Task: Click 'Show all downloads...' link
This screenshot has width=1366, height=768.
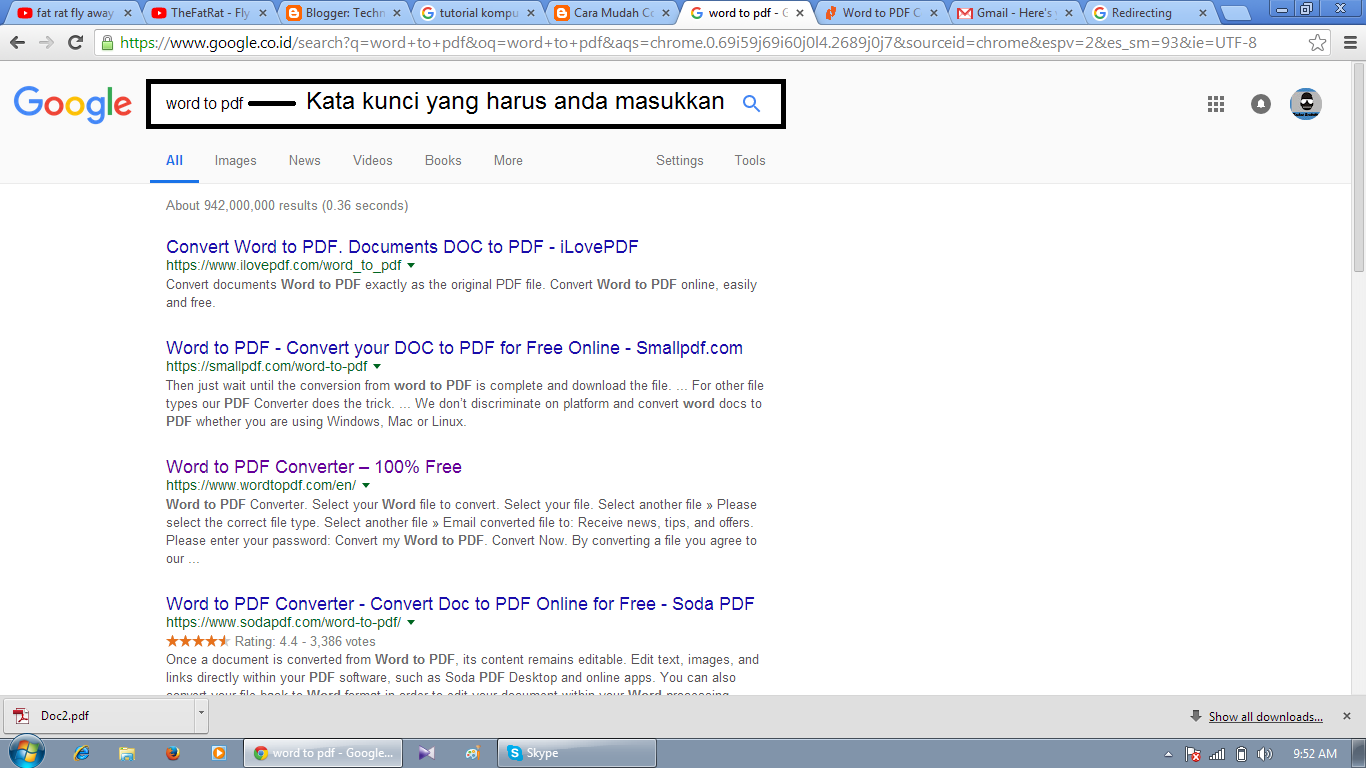Action: tap(1265, 717)
